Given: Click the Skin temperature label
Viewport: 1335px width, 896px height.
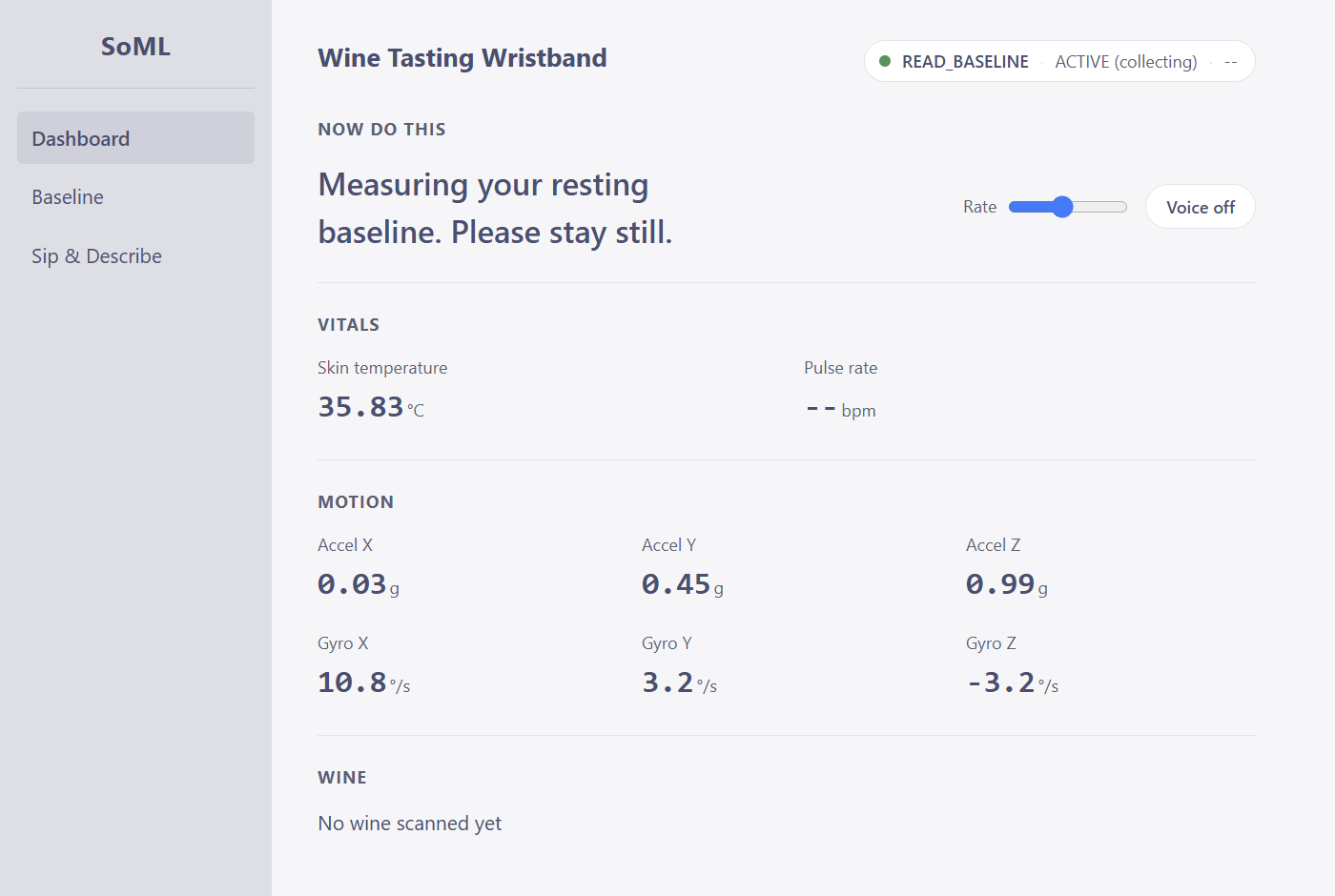Looking at the screenshot, I should 382,368.
